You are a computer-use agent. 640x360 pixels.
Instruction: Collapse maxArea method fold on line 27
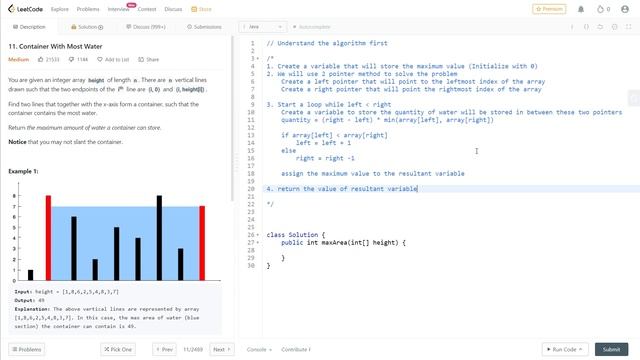pos(258,242)
